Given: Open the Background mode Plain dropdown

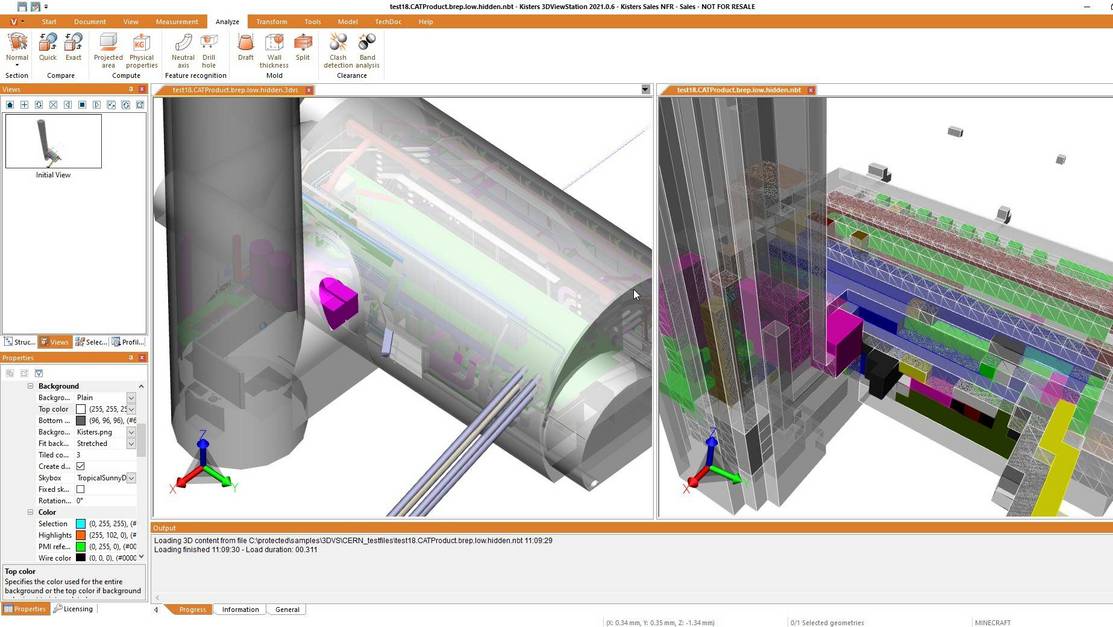Looking at the screenshot, I should point(131,398).
